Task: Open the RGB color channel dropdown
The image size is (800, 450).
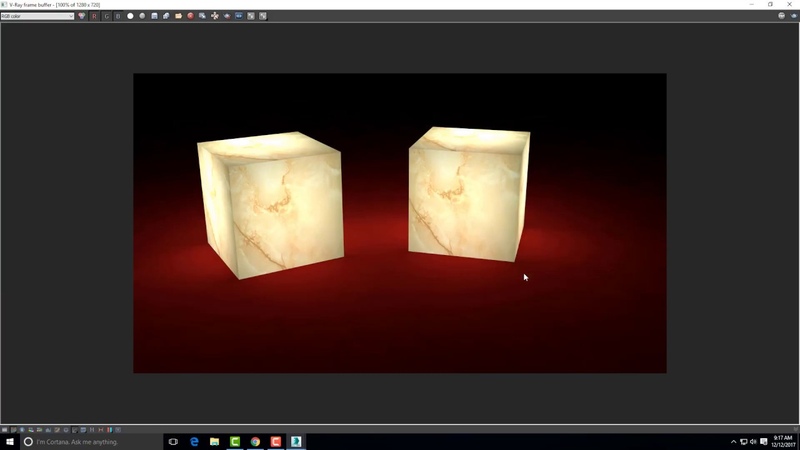Action: click(x=37, y=16)
